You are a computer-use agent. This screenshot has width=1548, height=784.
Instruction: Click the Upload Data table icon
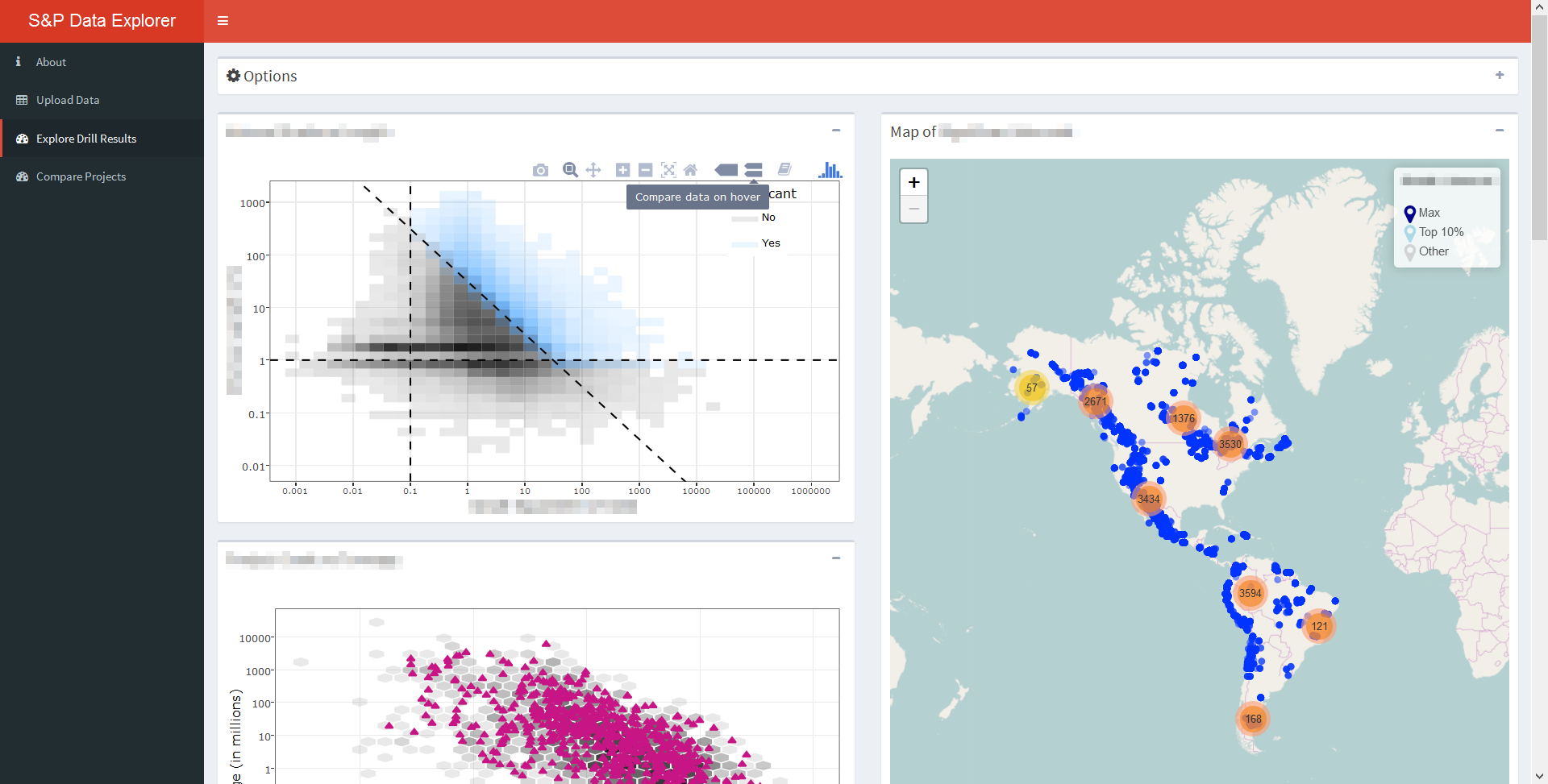point(22,100)
